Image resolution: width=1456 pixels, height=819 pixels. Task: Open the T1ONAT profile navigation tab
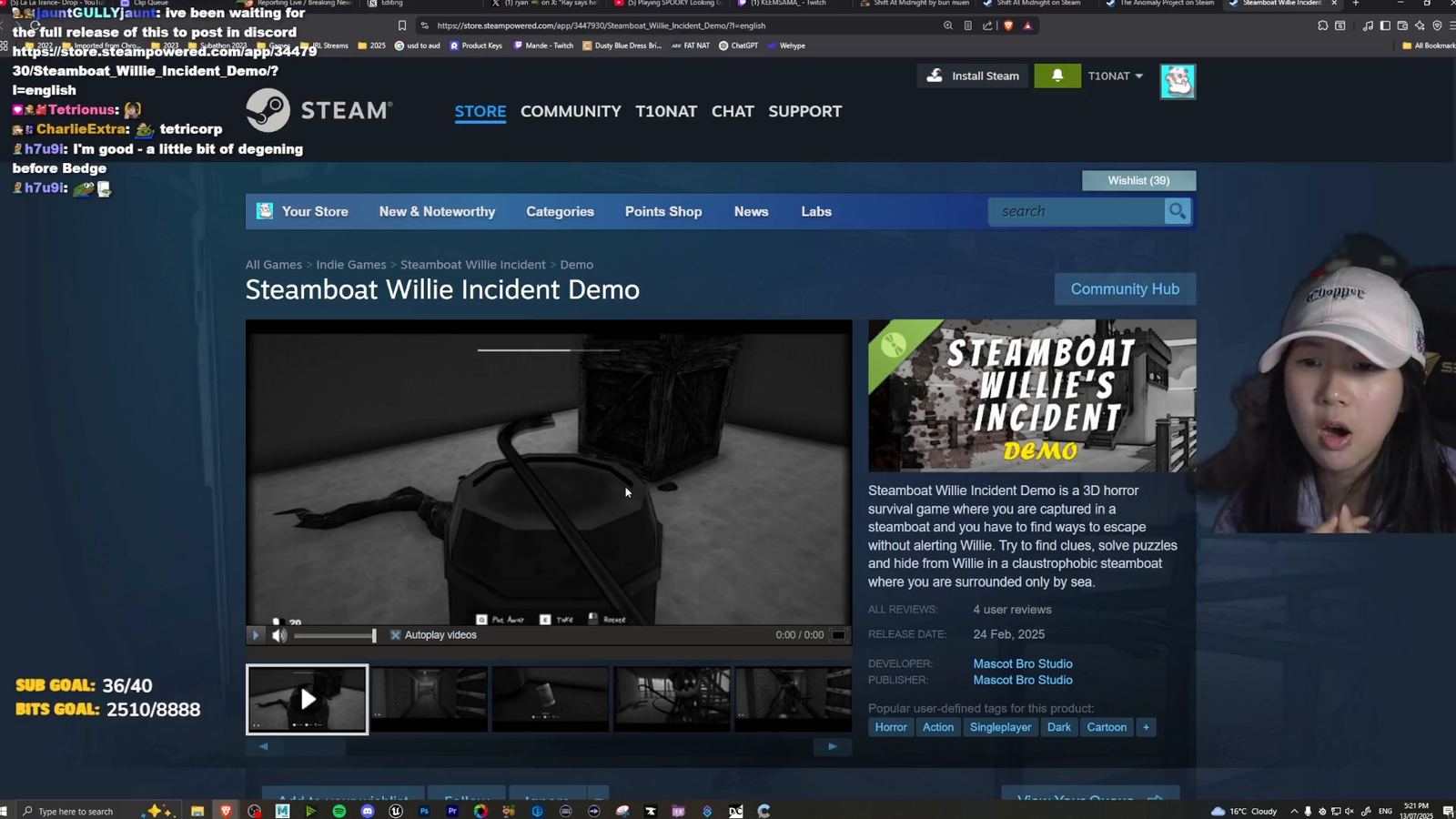tap(666, 111)
